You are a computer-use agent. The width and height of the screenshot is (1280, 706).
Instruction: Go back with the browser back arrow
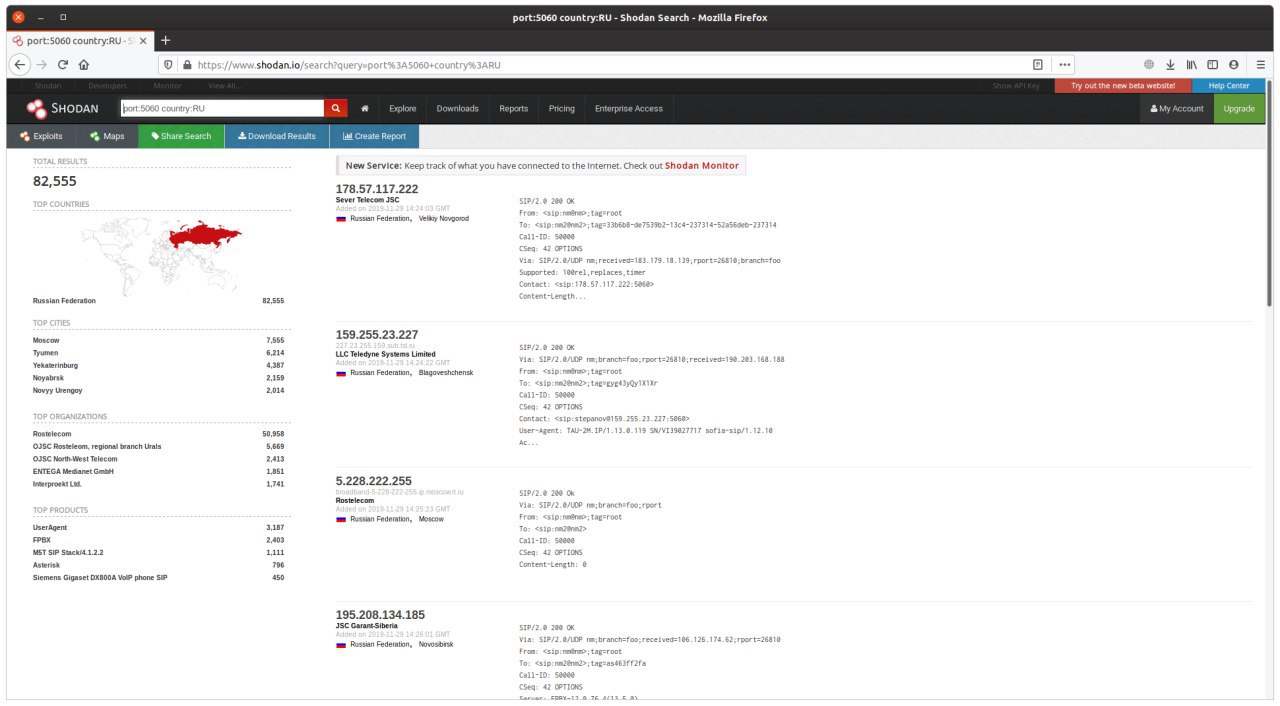(x=21, y=64)
